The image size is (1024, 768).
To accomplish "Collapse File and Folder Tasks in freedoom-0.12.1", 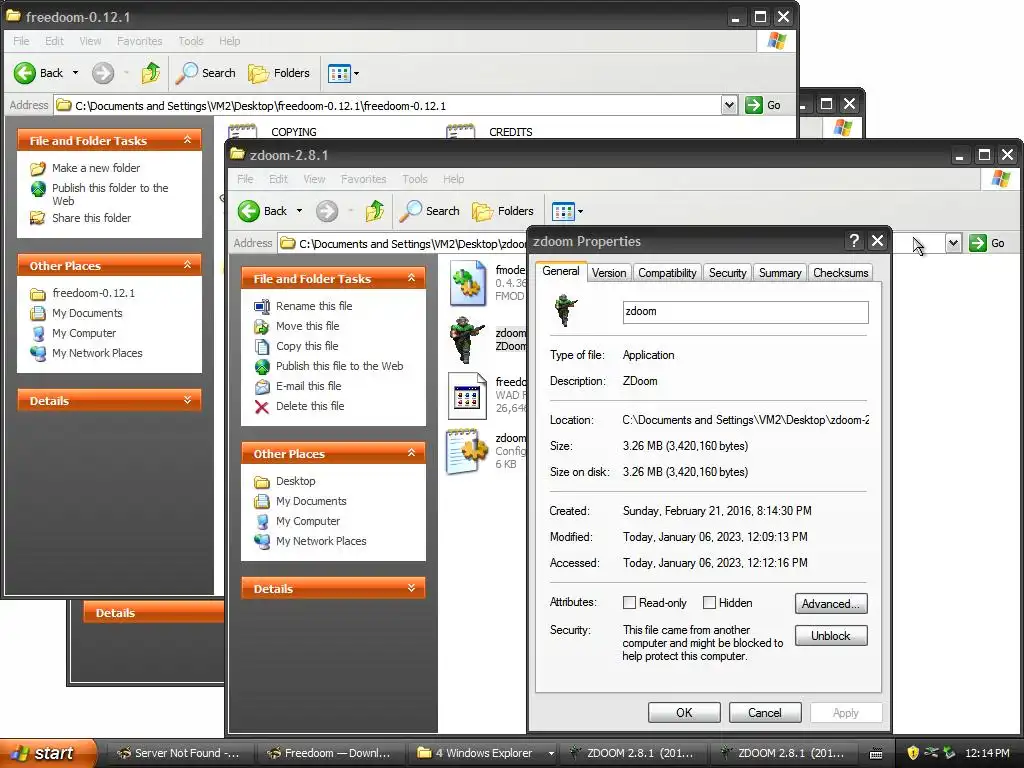I will (187, 140).
